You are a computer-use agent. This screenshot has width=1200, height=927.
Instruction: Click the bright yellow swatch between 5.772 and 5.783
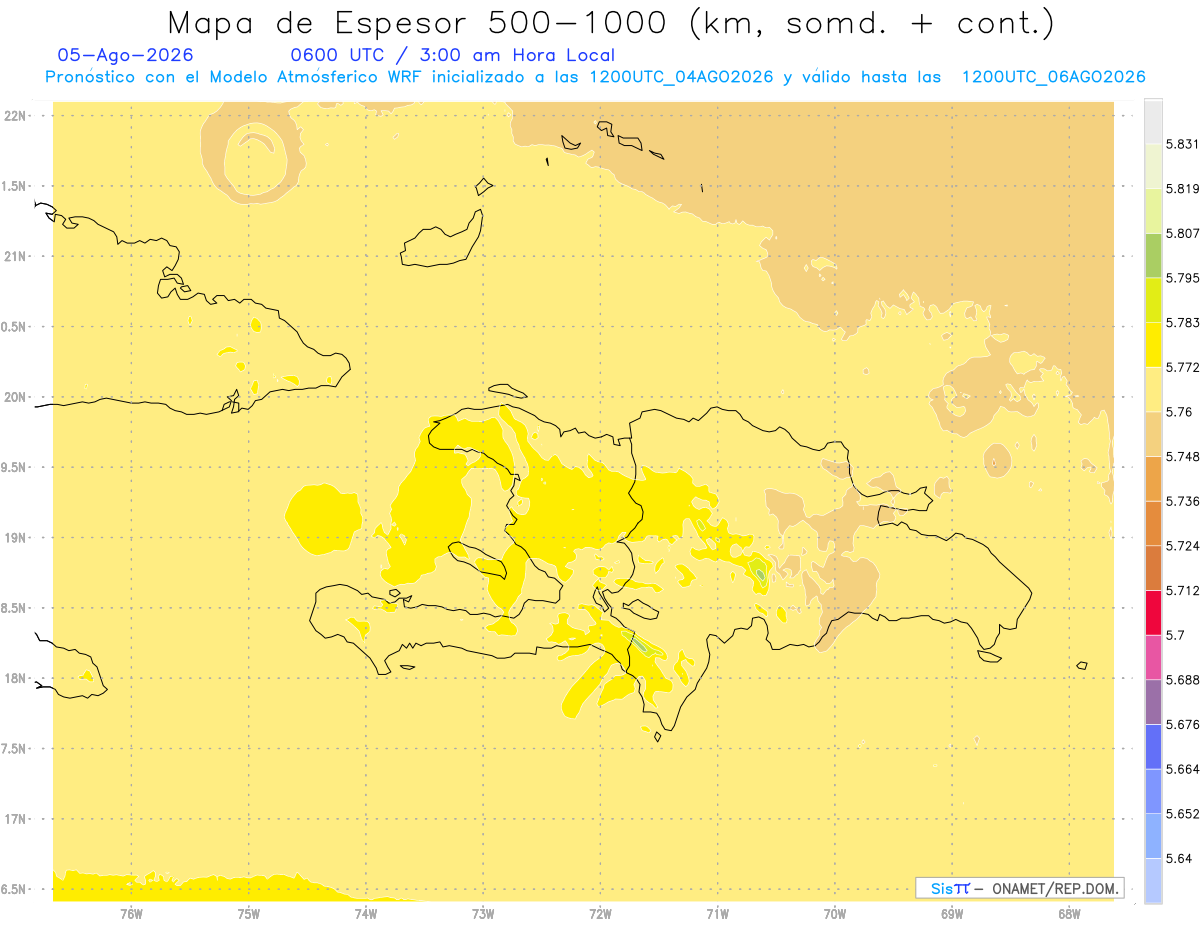[x=1153, y=344]
